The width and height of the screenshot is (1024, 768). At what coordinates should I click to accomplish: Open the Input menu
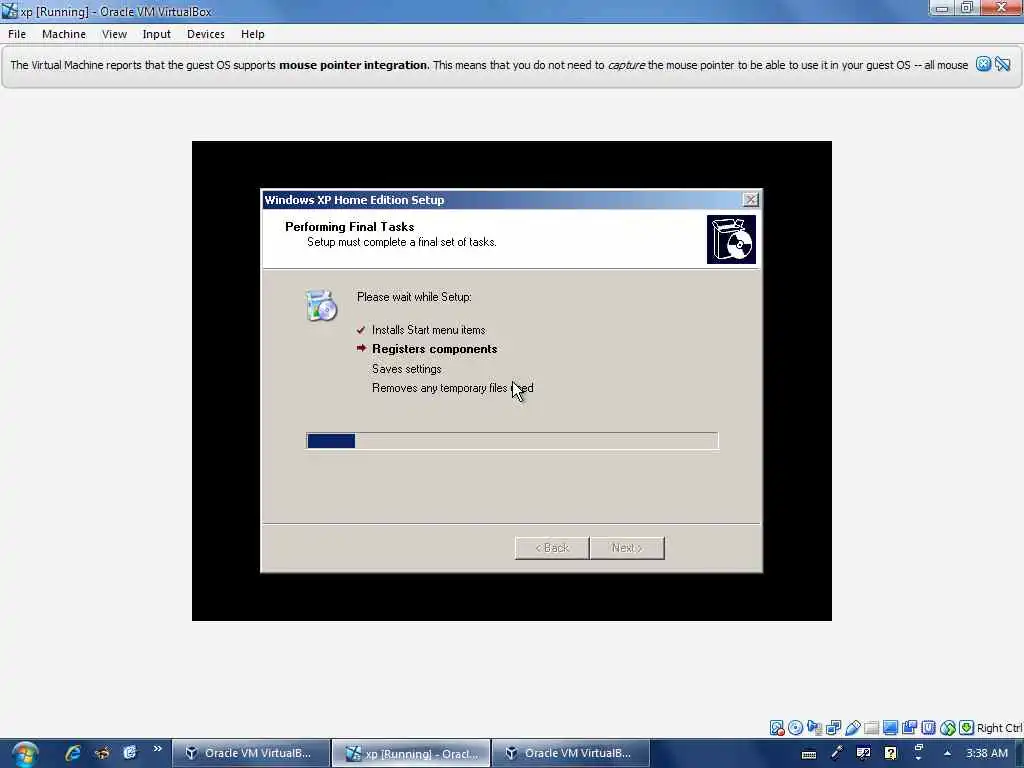click(x=157, y=34)
